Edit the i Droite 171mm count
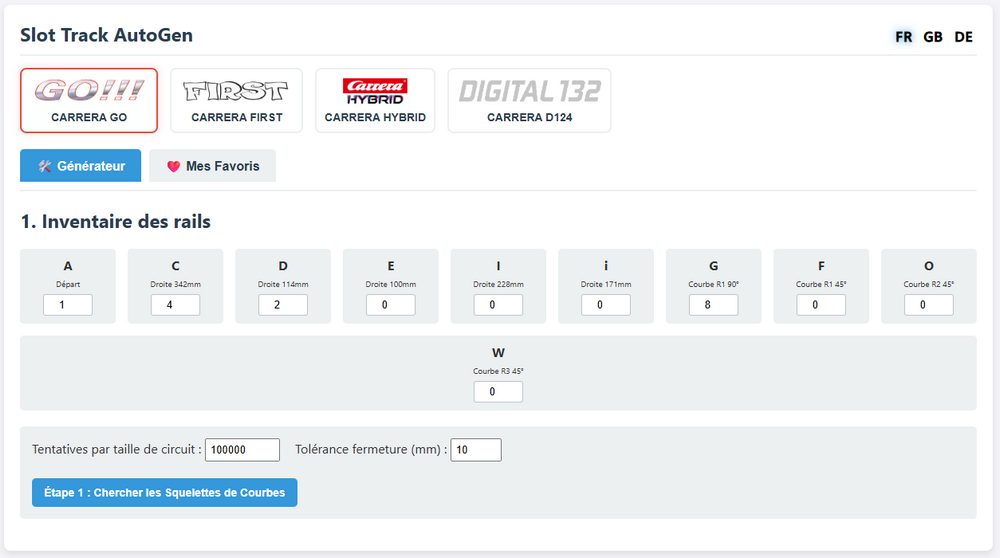Viewport: 1000px width, 558px height. coord(606,305)
